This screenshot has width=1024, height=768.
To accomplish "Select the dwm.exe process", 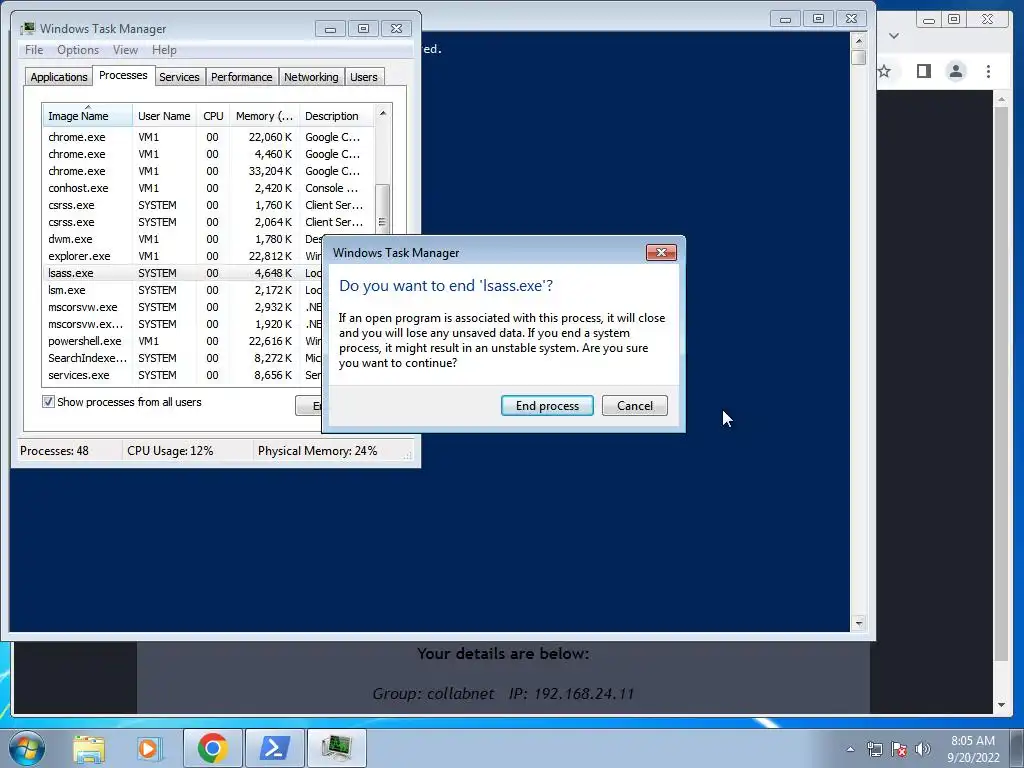I will point(183,239).
